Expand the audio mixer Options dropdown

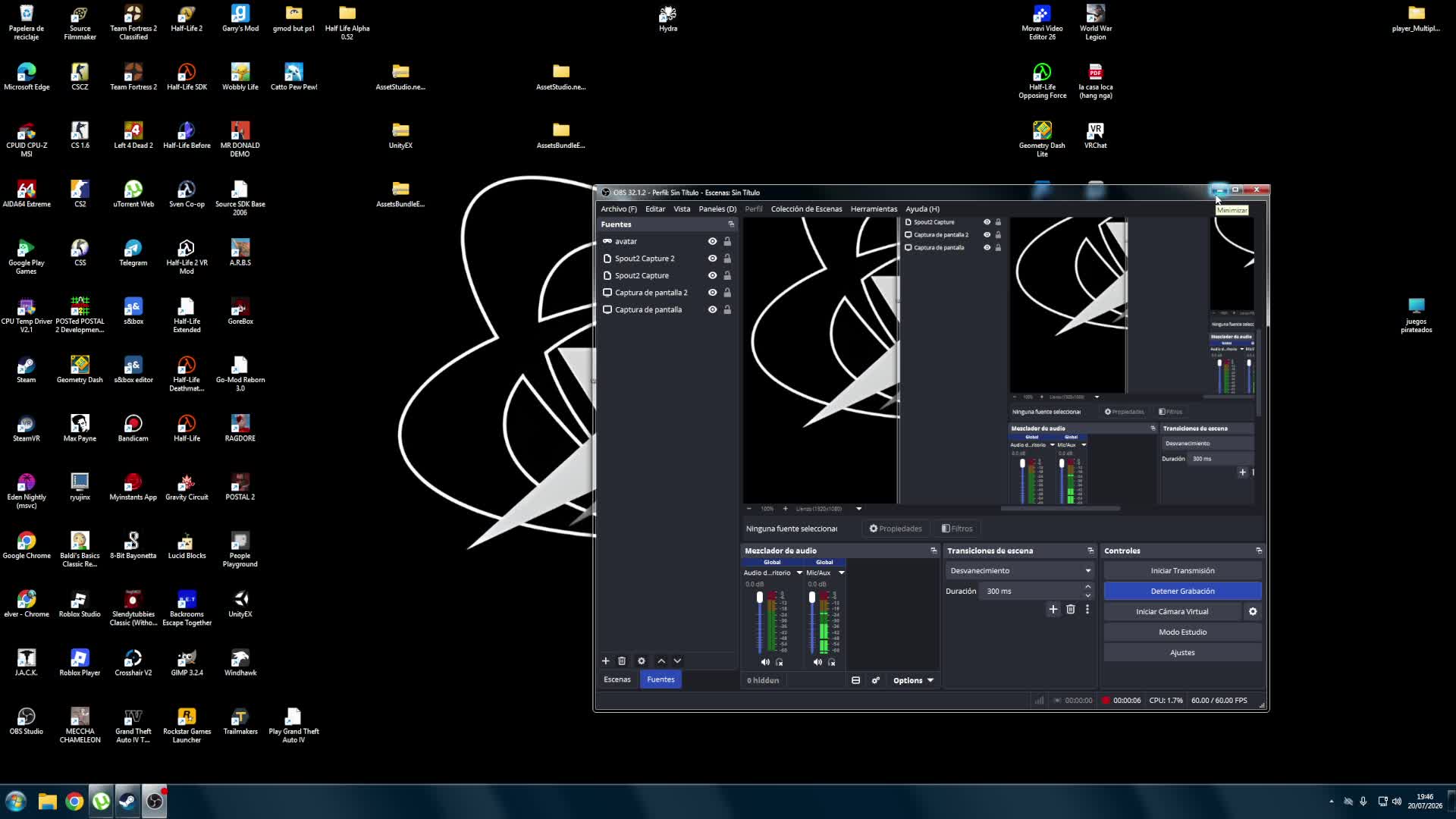pyautogui.click(x=913, y=680)
